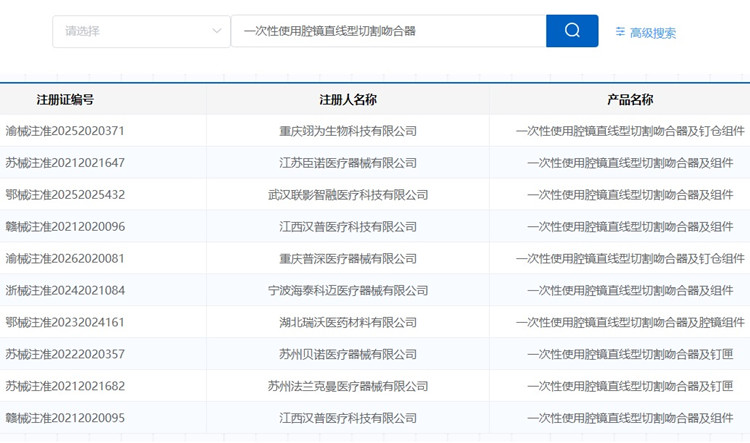
Task: Click the 高级搜索 filter sliders icon
Action: pos(620,32)
